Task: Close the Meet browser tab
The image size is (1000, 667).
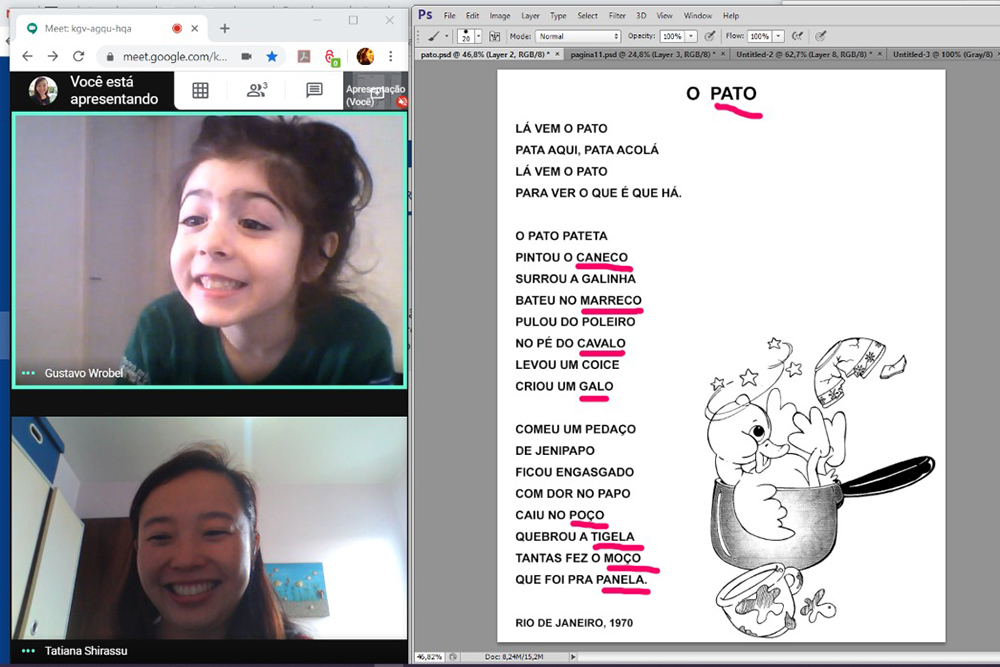Action: [195, 29]
